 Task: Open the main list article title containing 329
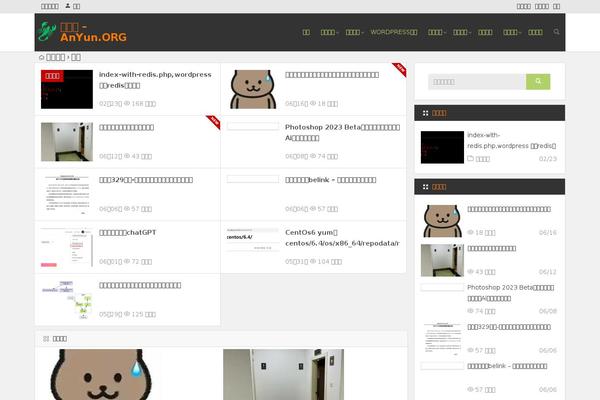146,180
